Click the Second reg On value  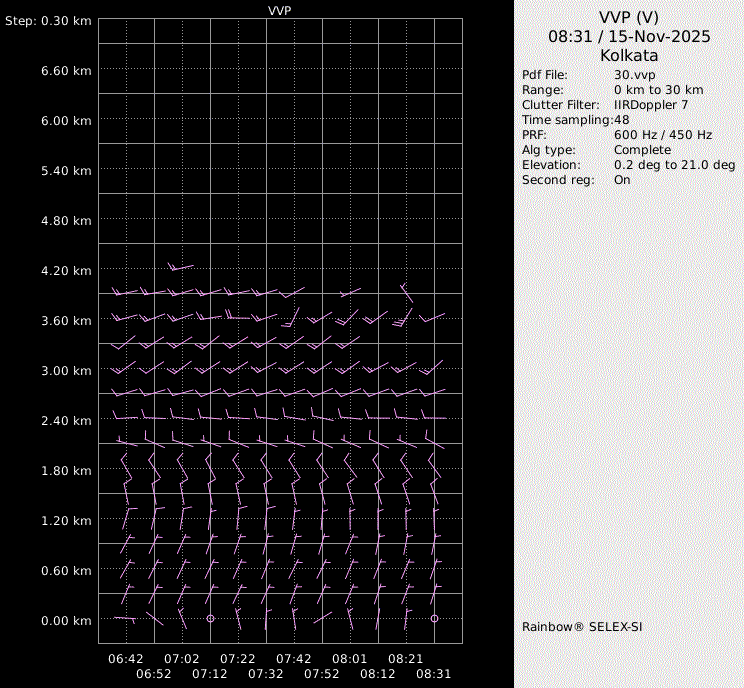click(622, 180)
